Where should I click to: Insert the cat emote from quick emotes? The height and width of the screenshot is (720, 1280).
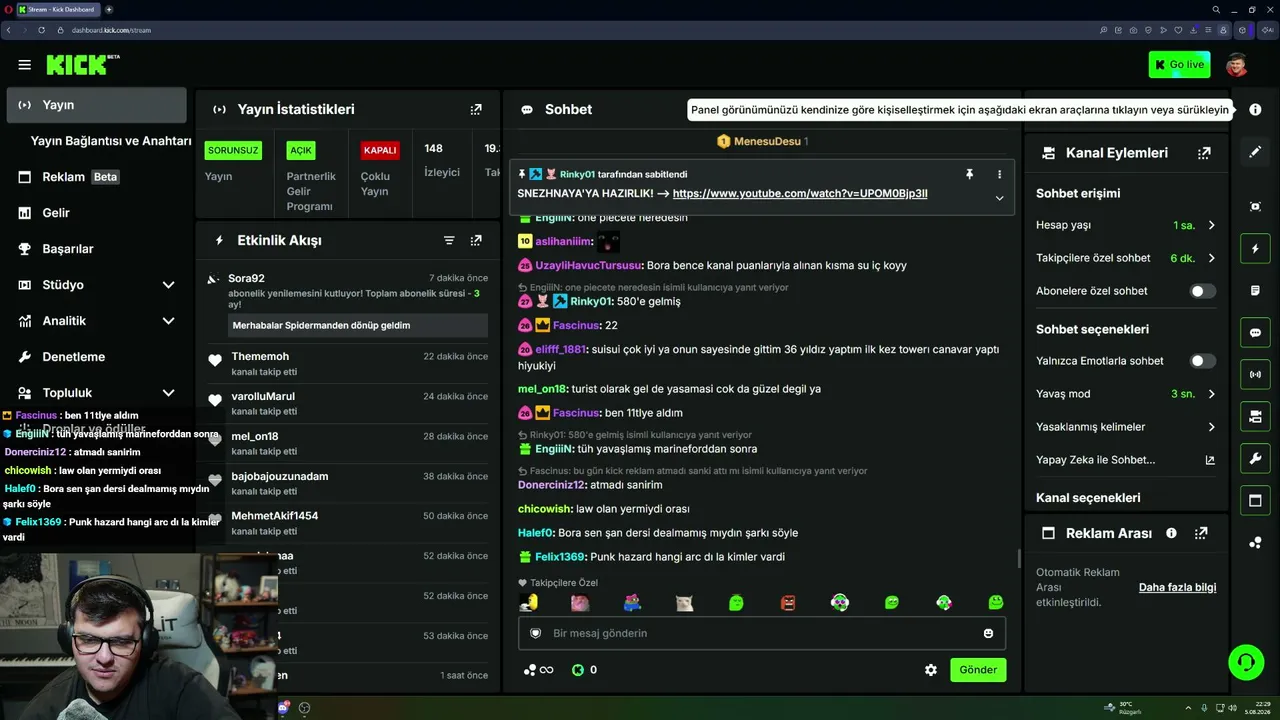tap(684, 603)
